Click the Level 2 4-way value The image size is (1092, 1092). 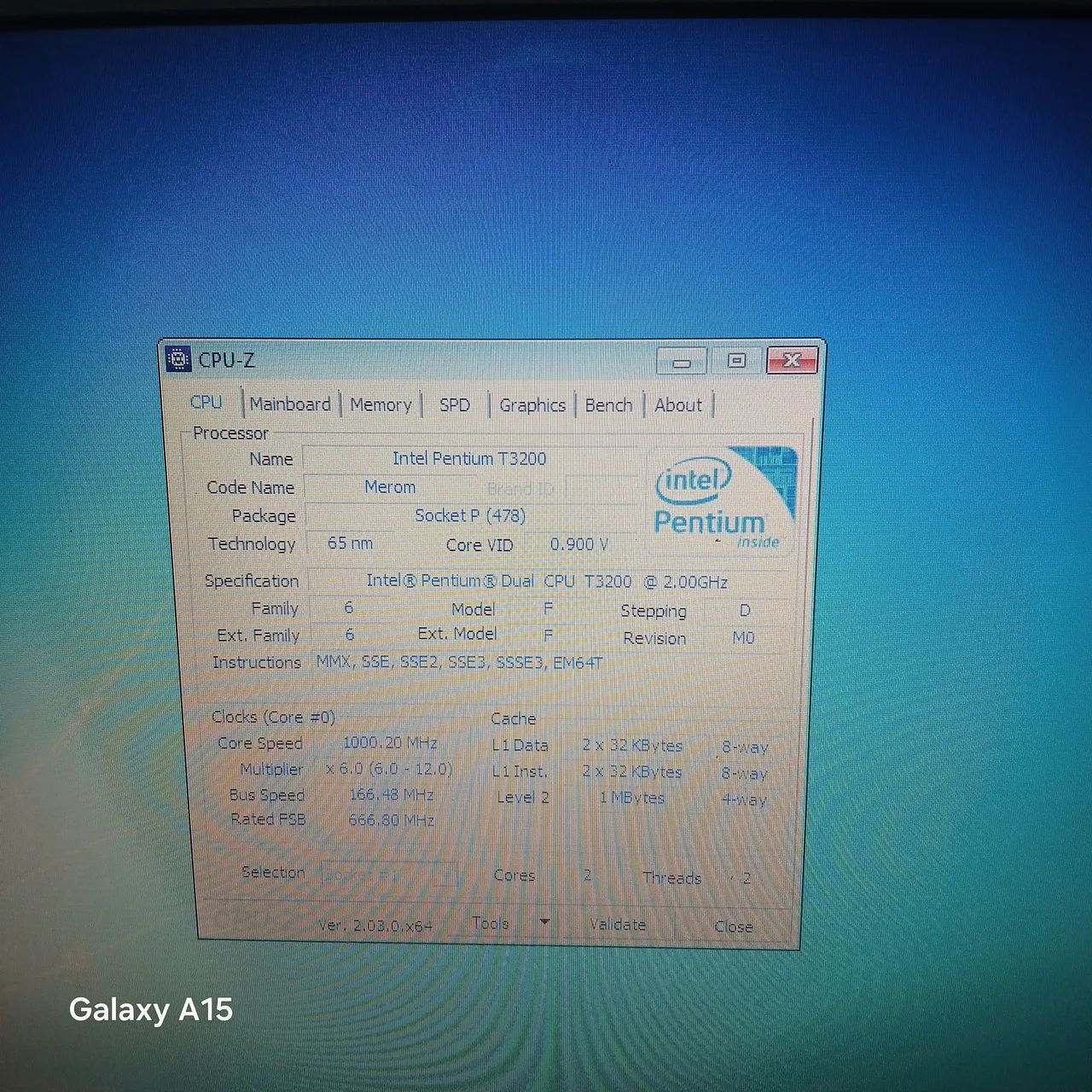744,800
